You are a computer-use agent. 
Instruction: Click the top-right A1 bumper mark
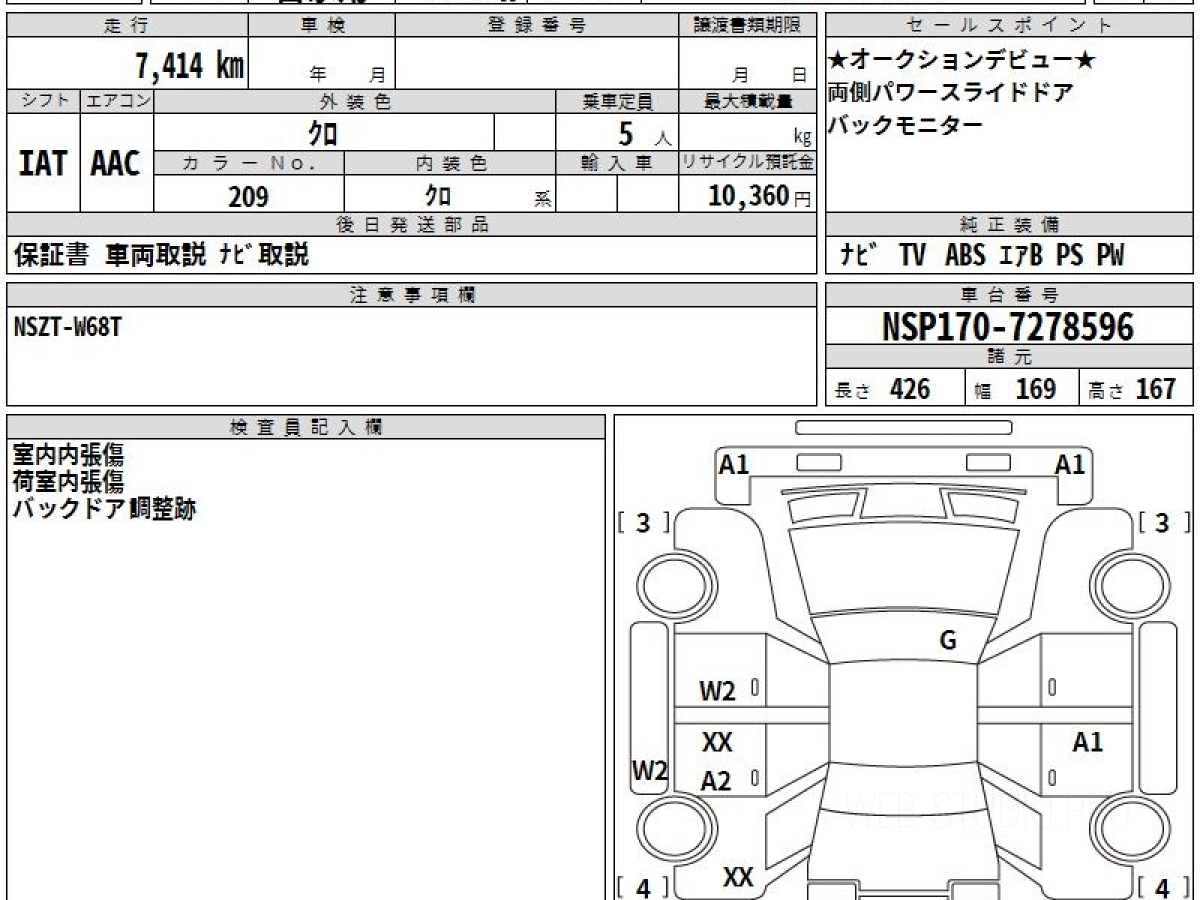pos(1070,464)
